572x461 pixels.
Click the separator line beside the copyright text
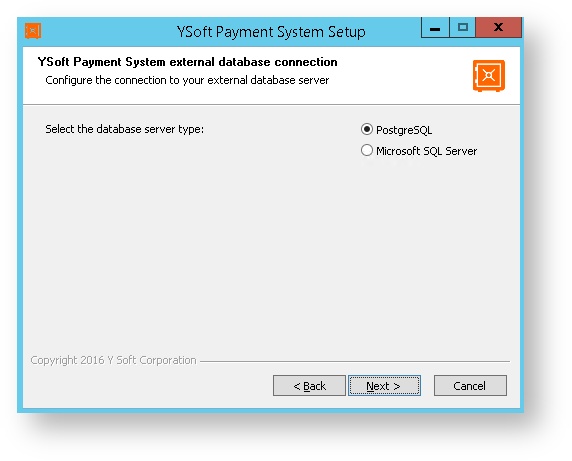point(355,361)
